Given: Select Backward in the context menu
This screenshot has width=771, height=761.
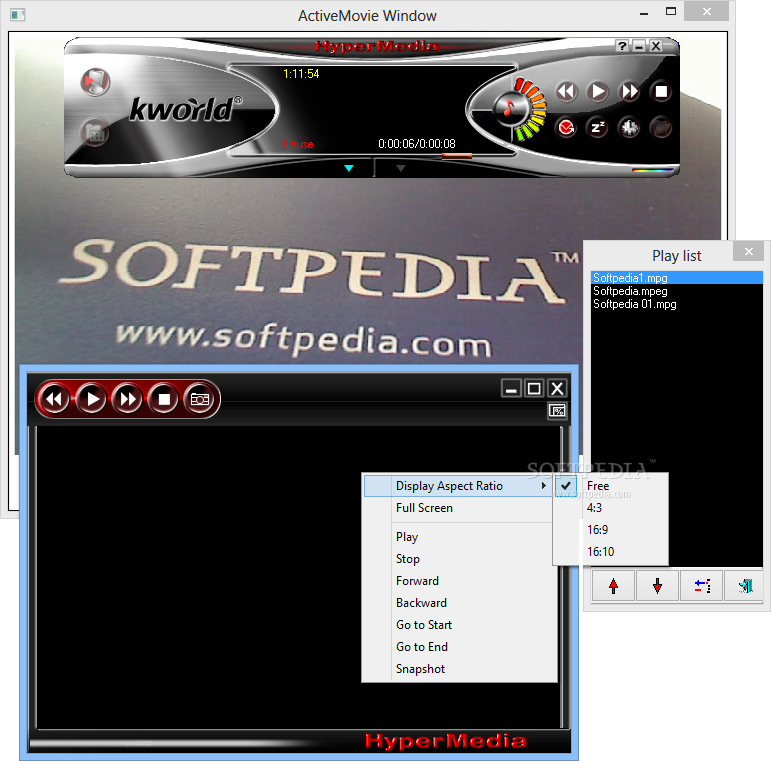Looking at the screenshot, I should click(x=458, y=603).
